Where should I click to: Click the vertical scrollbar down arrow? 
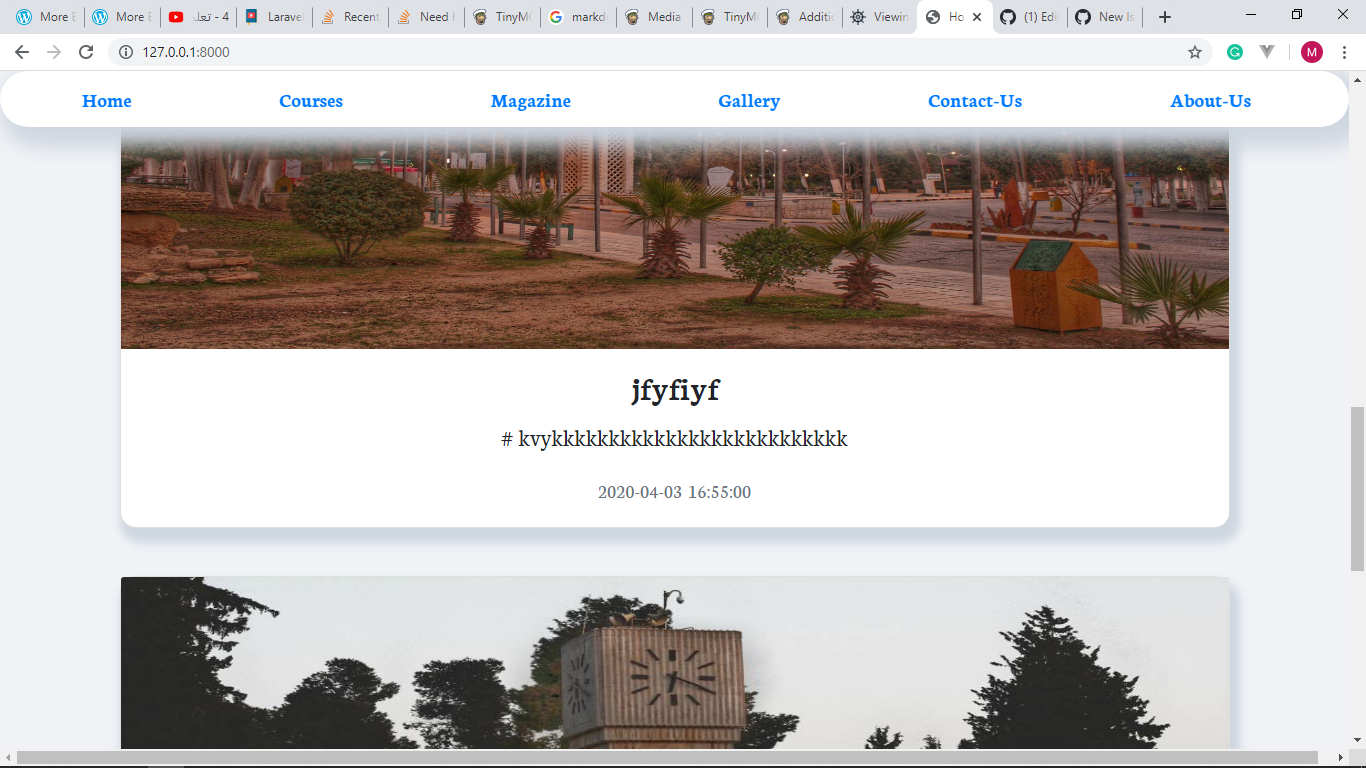(x=1357, y=741)
